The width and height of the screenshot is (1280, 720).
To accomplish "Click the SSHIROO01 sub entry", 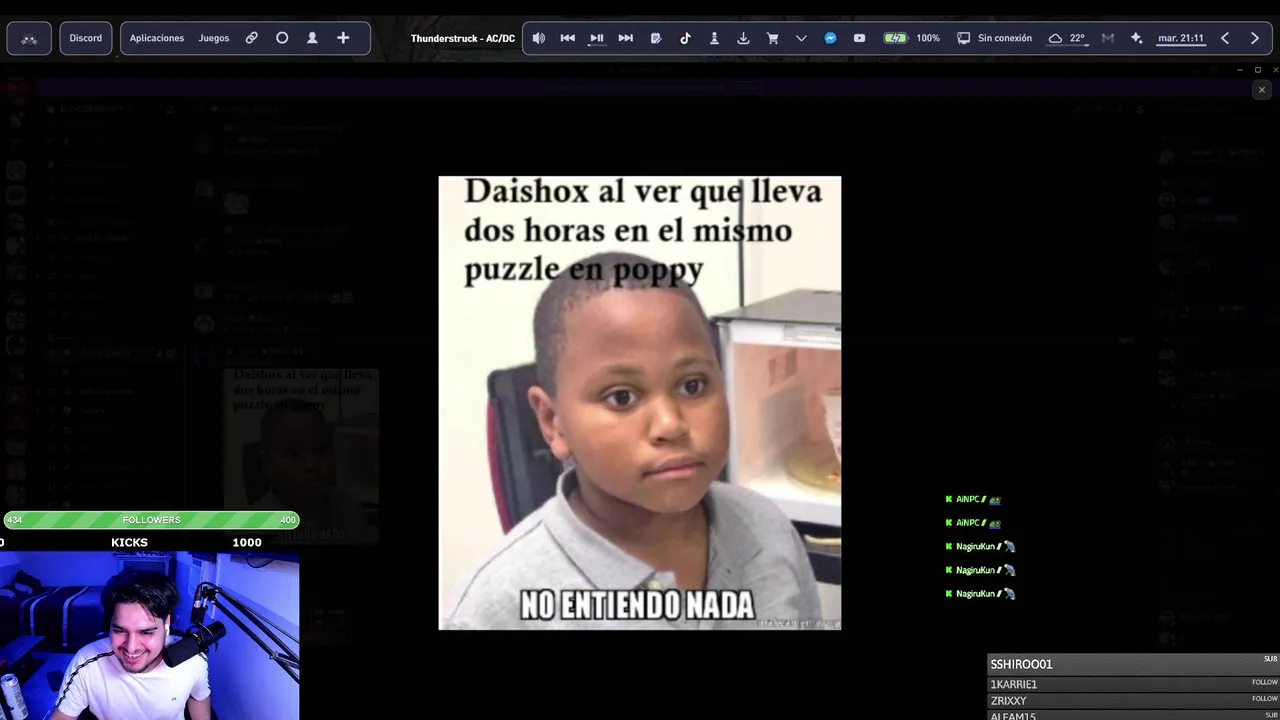I will (1133, 664).
